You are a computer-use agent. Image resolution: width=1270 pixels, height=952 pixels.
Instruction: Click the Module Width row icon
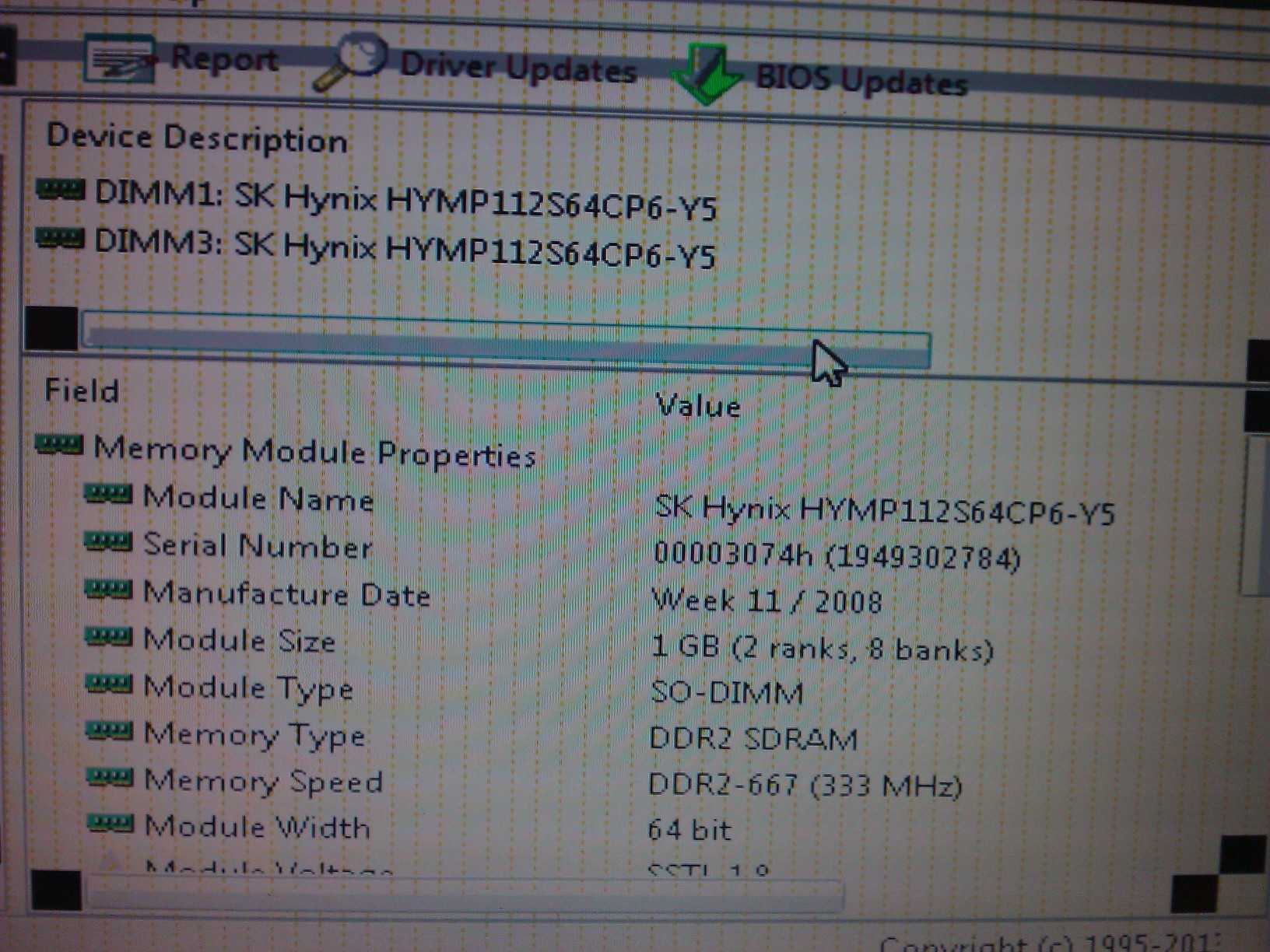tap(111, 822)
